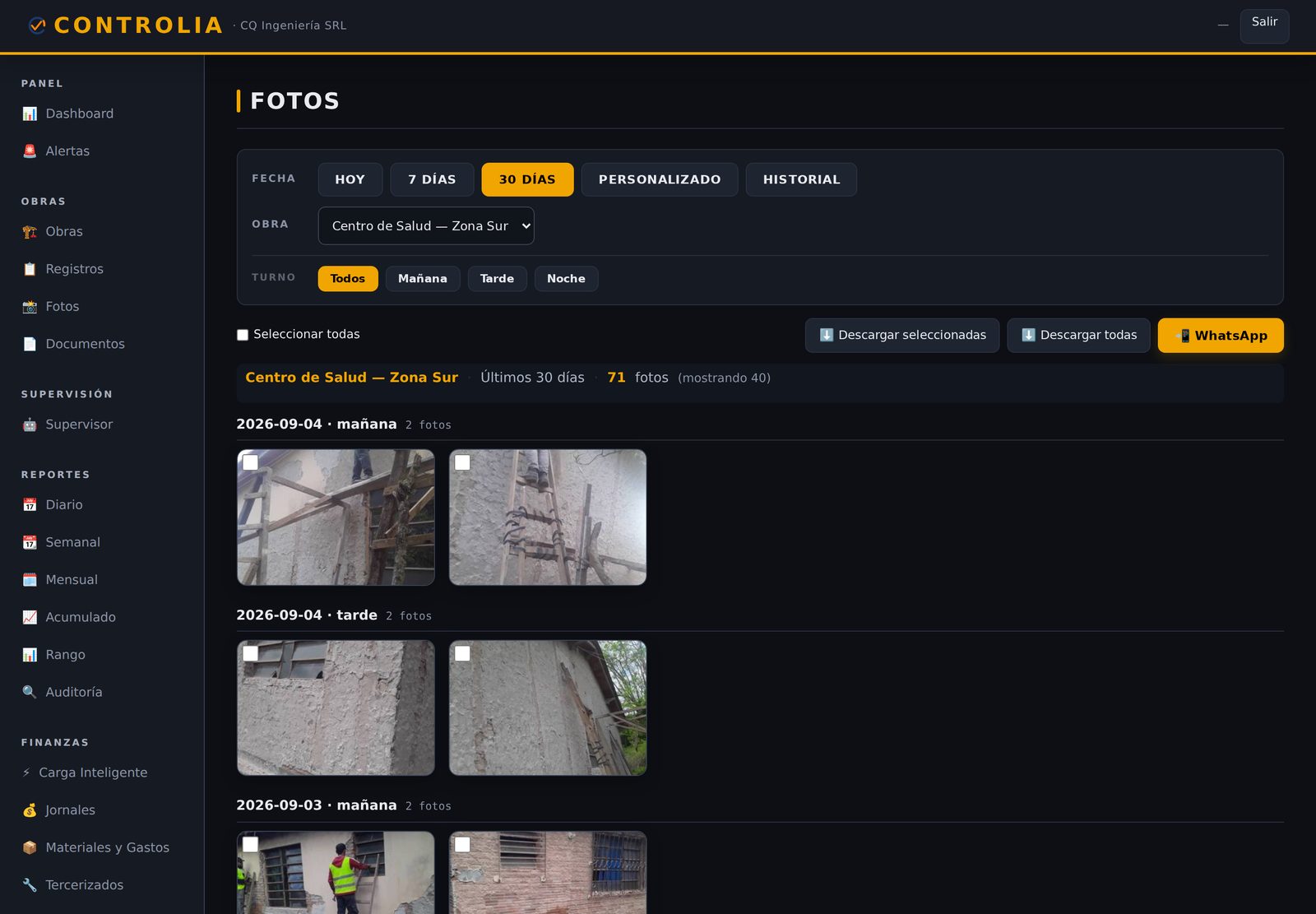Screen dimensions: 1316x914
Task: Click the Carga Inteligente lightning icon
Action: [x=26, y=772]
